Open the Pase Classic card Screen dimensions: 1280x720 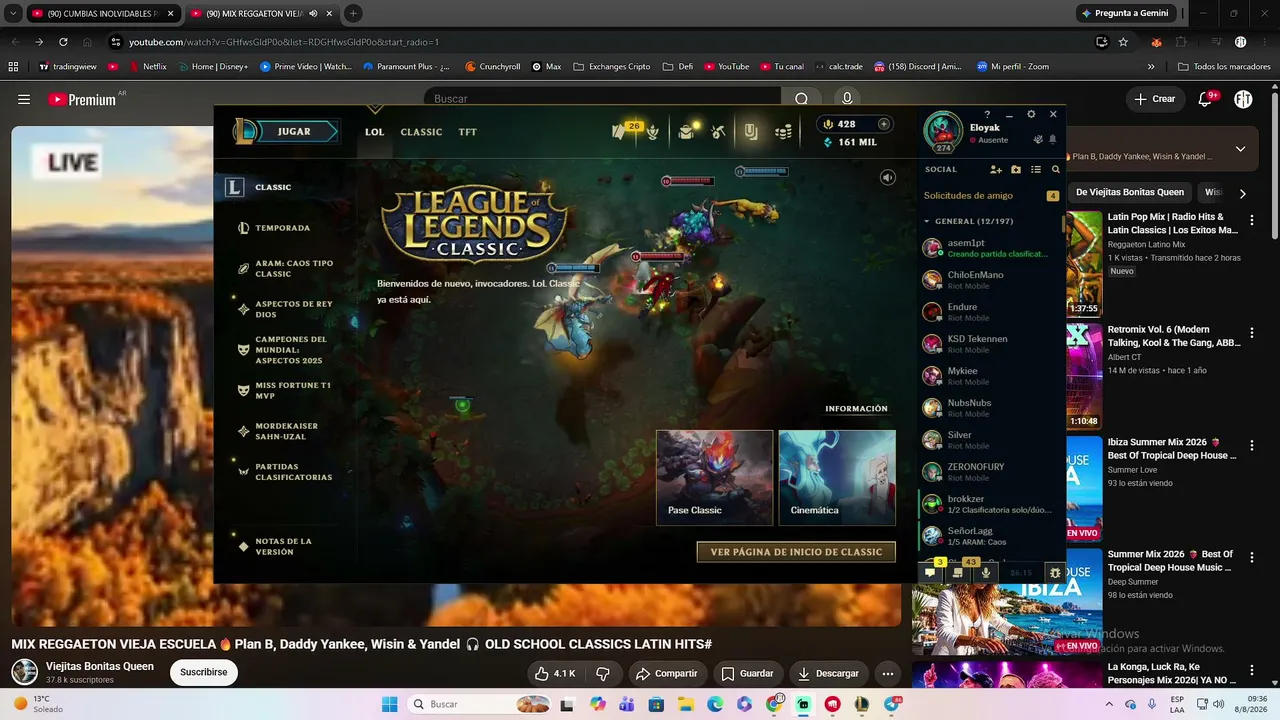click(x=714, y=478)
